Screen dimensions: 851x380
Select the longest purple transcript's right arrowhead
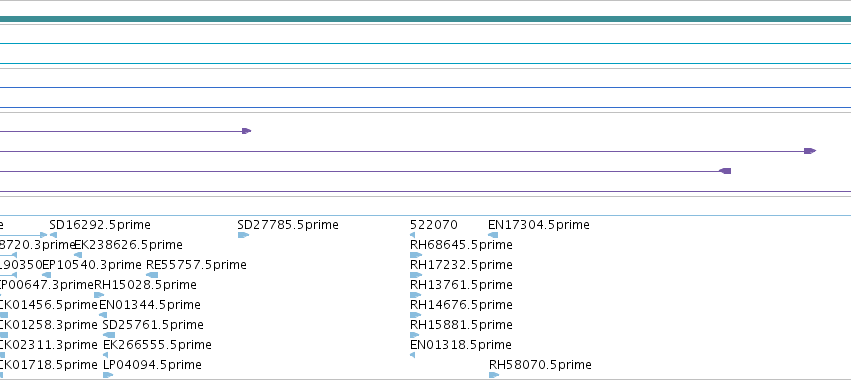810,151
